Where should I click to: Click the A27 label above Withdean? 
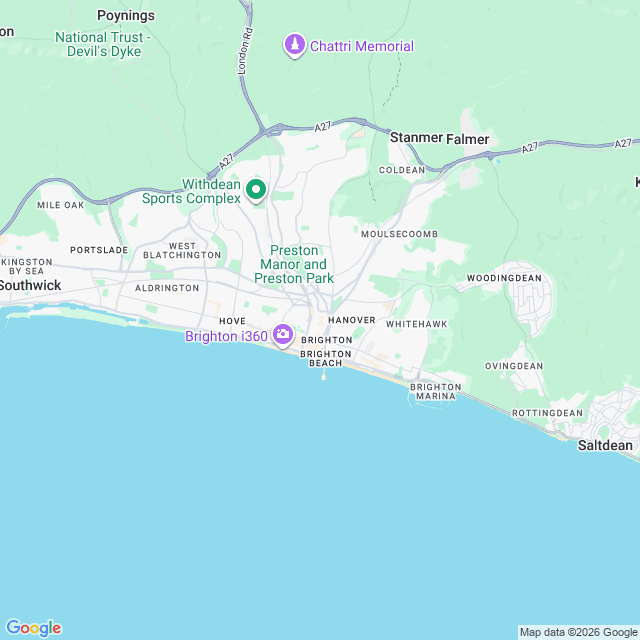click(x=226, y=161)
